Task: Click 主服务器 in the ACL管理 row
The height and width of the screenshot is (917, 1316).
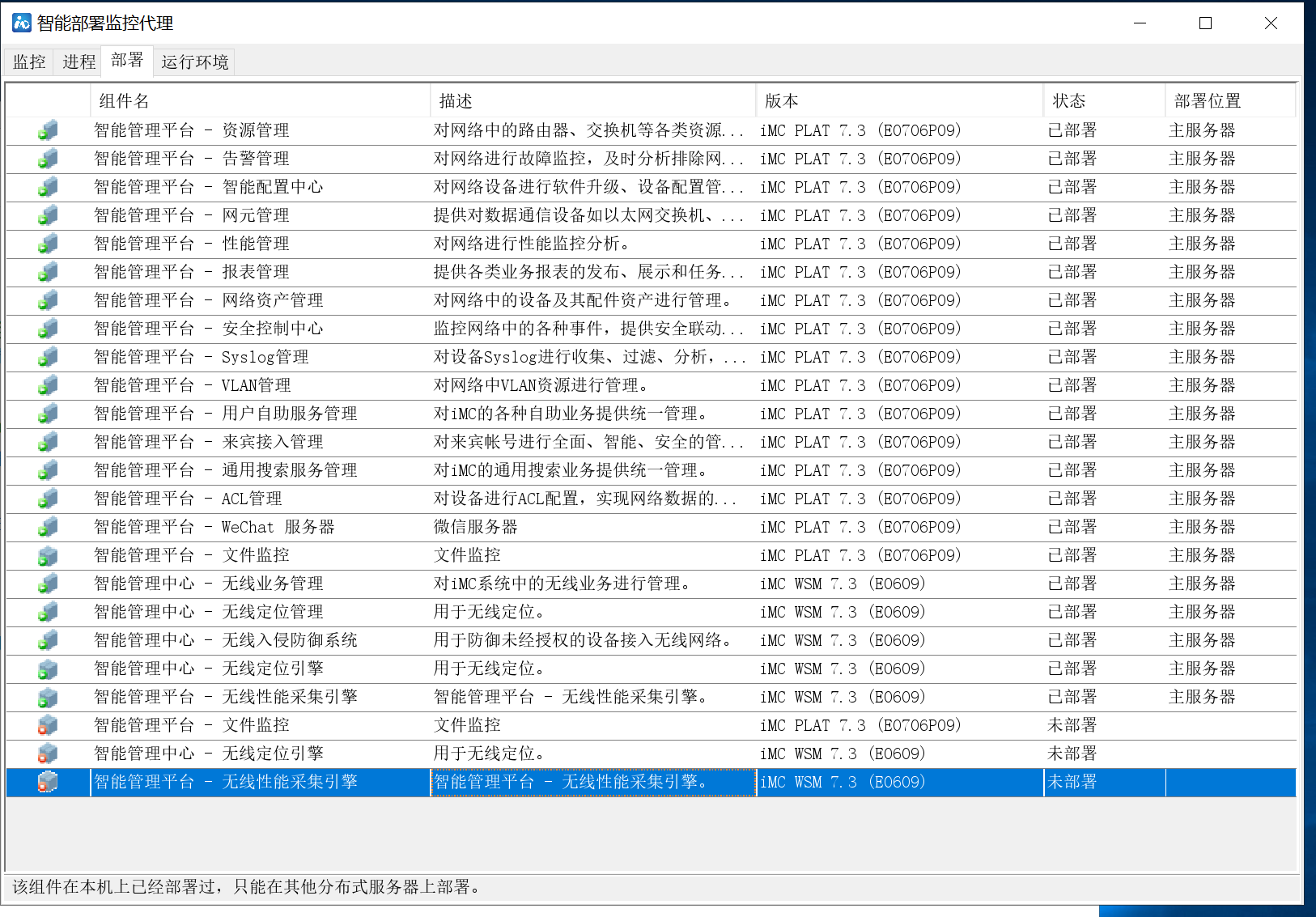Action: [1202, 499]
